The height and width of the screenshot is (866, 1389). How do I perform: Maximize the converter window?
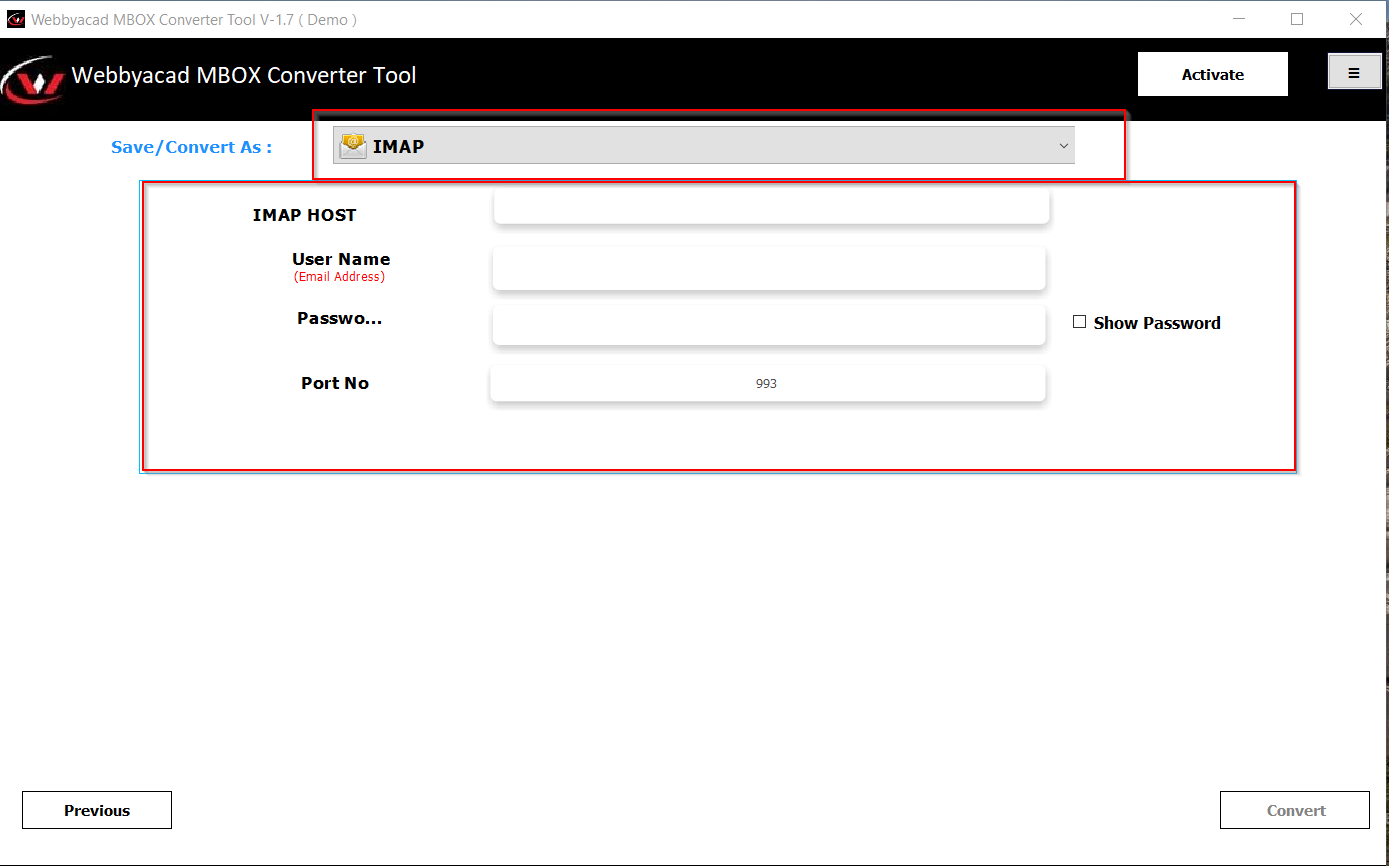[x=1297, y=19]
